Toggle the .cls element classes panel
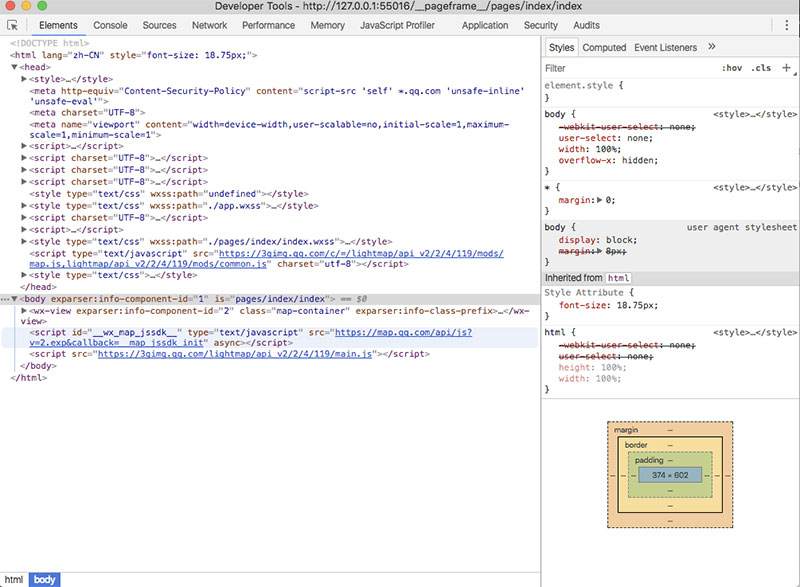Image resolution: width=800 pixels, height=587 pixels. point(761,68)
